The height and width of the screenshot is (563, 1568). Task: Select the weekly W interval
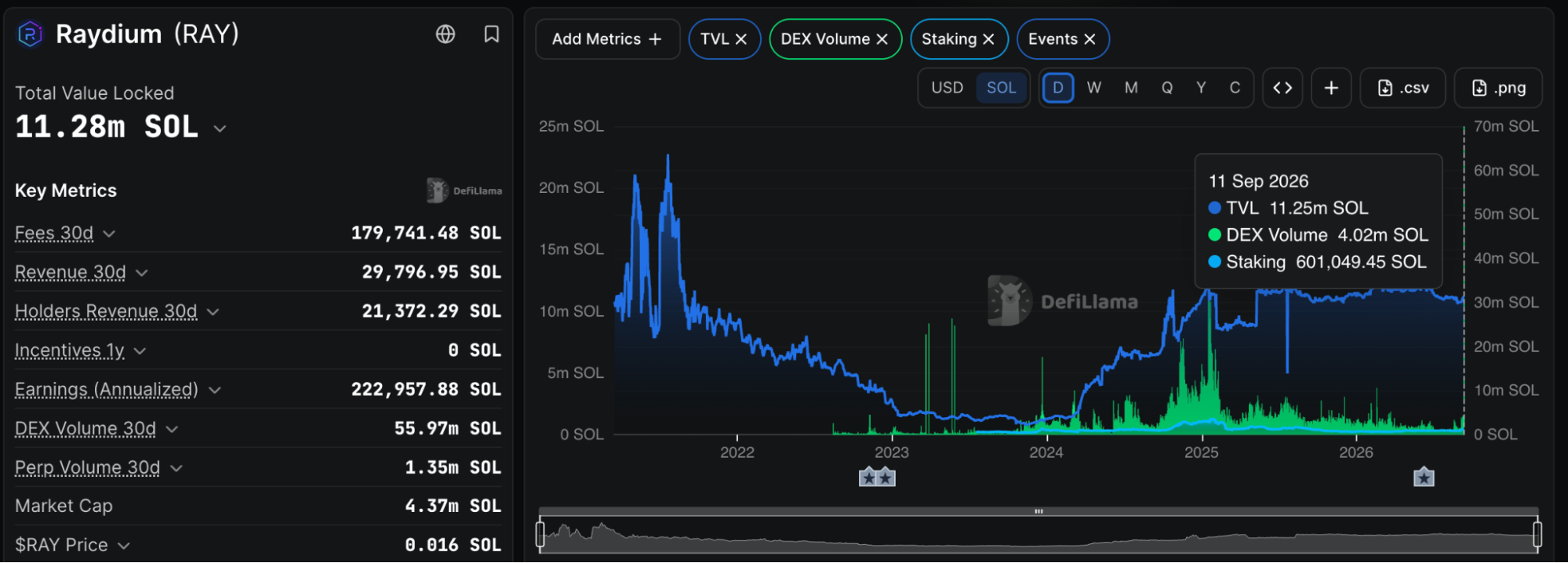pyautogui.click(x=1094, y=88)
